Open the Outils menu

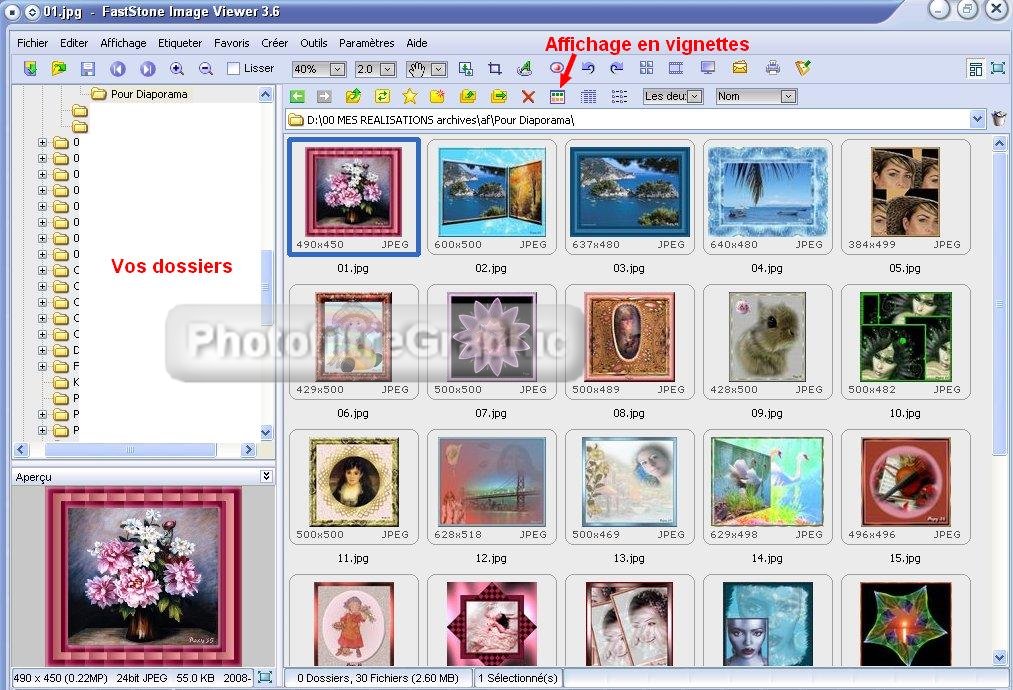[313, 43]
